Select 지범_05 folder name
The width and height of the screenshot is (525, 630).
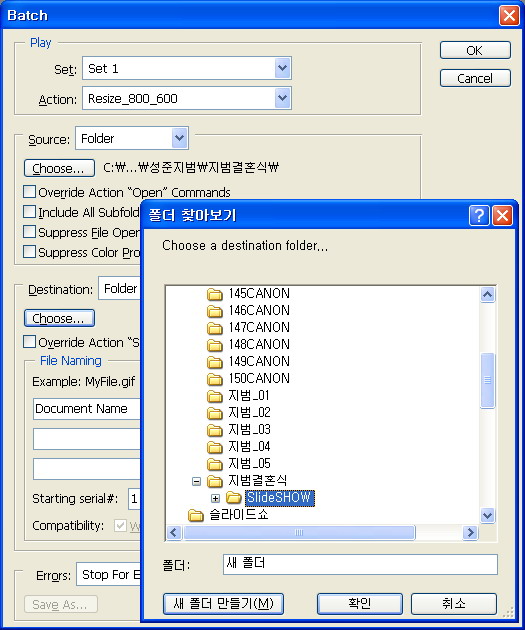click(x=249, y=464)
